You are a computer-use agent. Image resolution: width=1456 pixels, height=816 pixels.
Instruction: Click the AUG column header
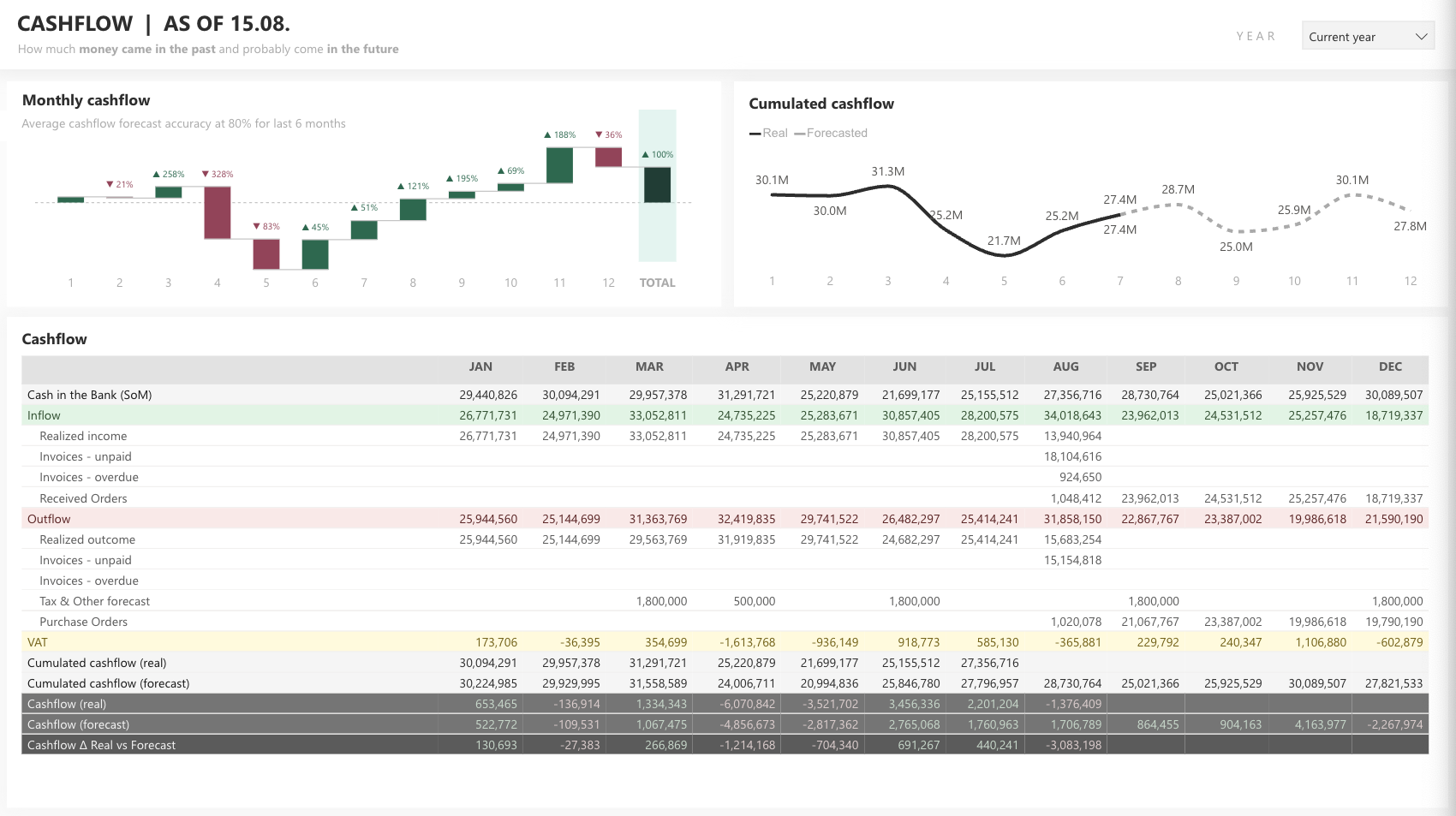(x=1065, y=366)
